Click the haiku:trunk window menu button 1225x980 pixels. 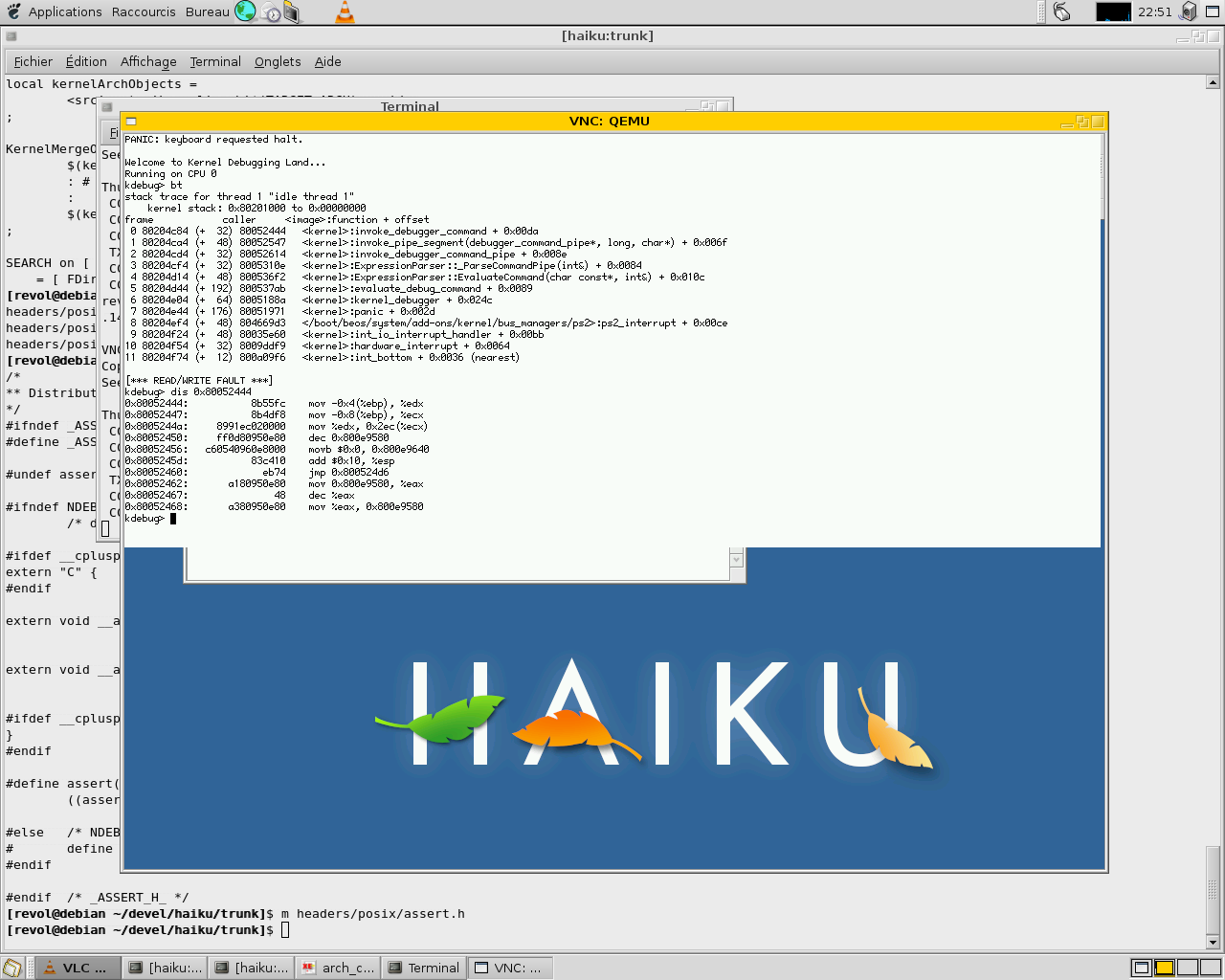coord(11,36)
